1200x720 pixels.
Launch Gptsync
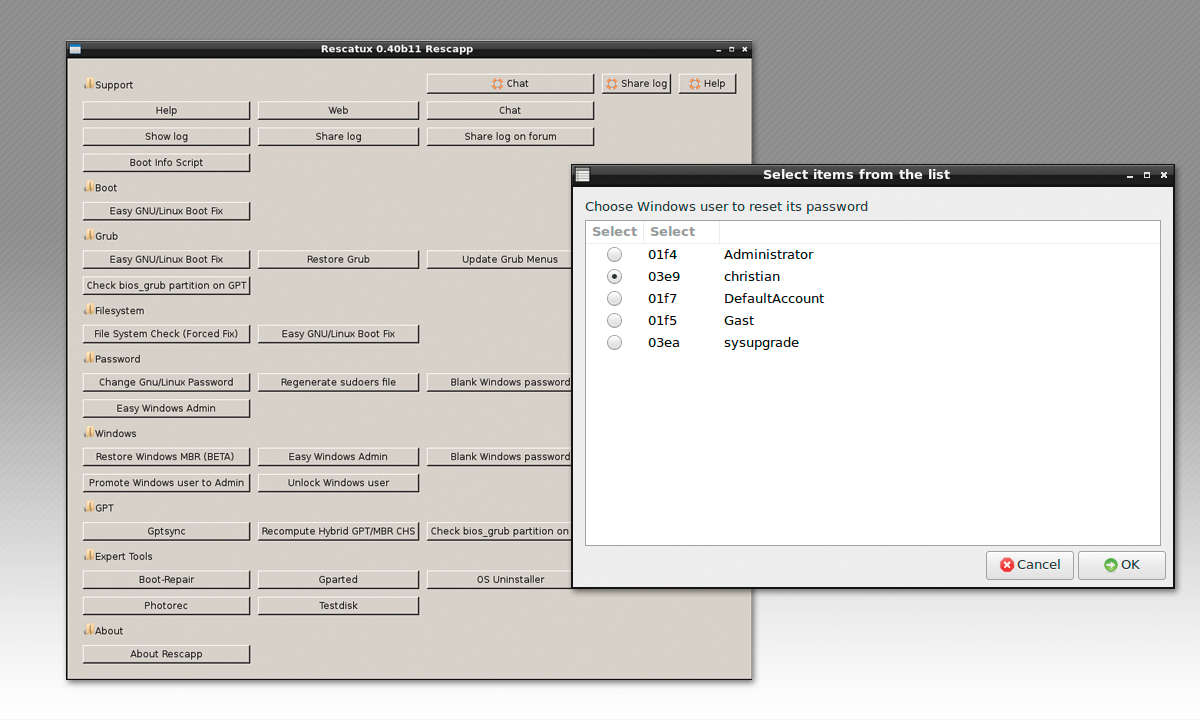(166, 532)
